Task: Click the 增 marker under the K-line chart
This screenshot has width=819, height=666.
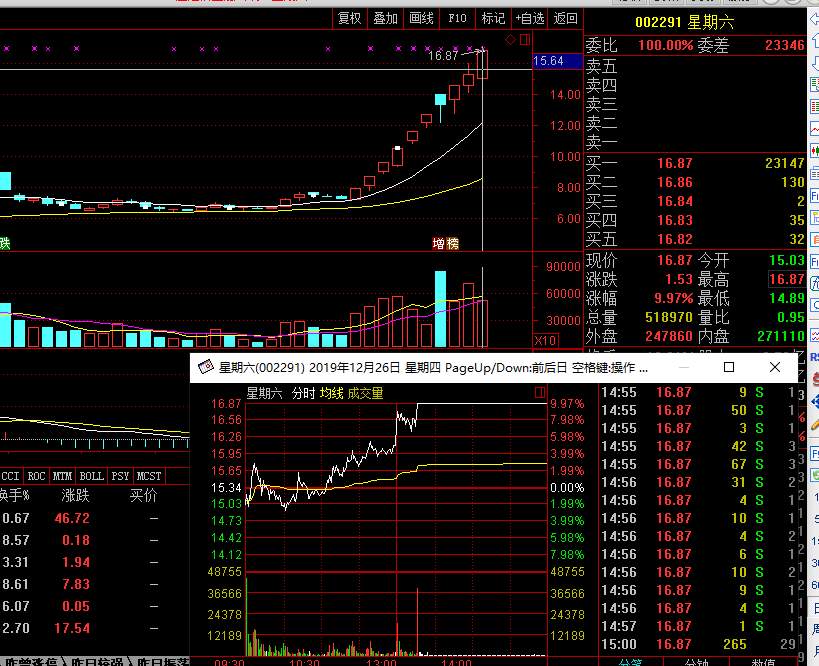Action: tap(439, 243)
